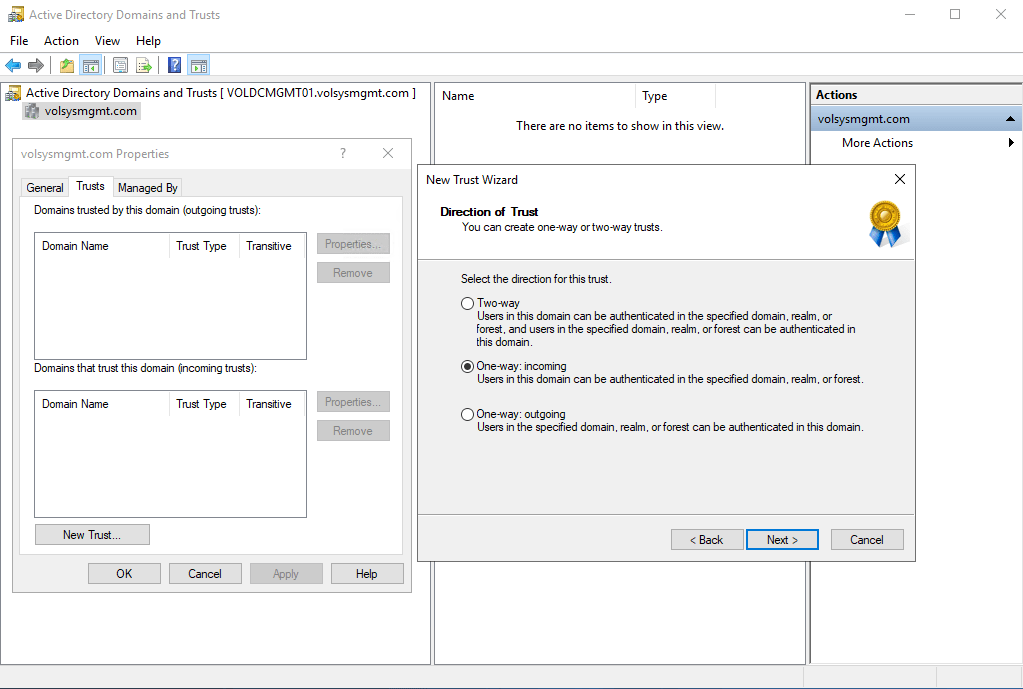
Task: Toggle Show/Hide Action Pane icon
Action: click(x=198, y=66)
